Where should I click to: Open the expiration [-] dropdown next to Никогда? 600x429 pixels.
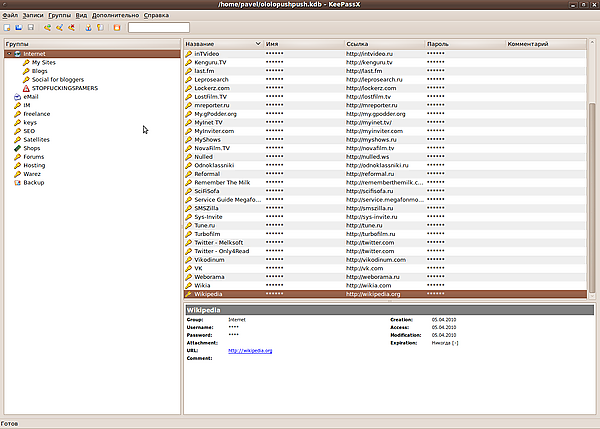pyautogui.click(x=455, y=342)
